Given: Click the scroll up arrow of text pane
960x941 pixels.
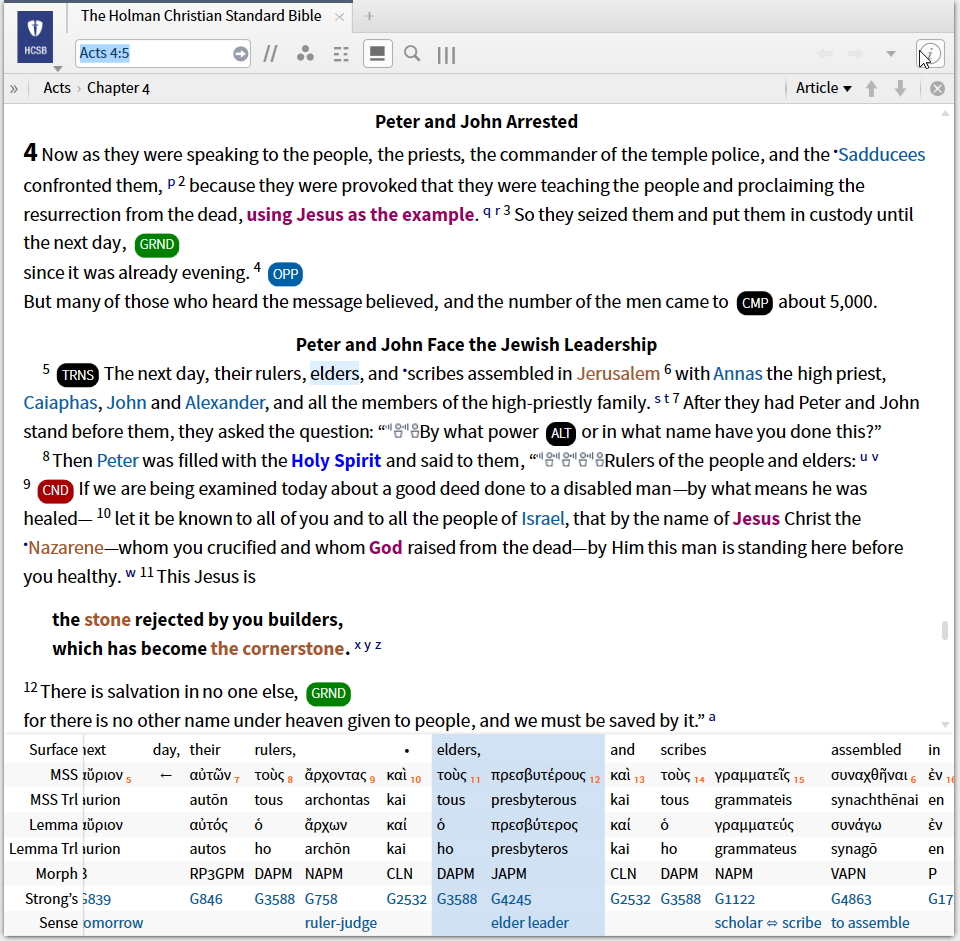Looking at the screenshot, I should (x=945, y=114).
